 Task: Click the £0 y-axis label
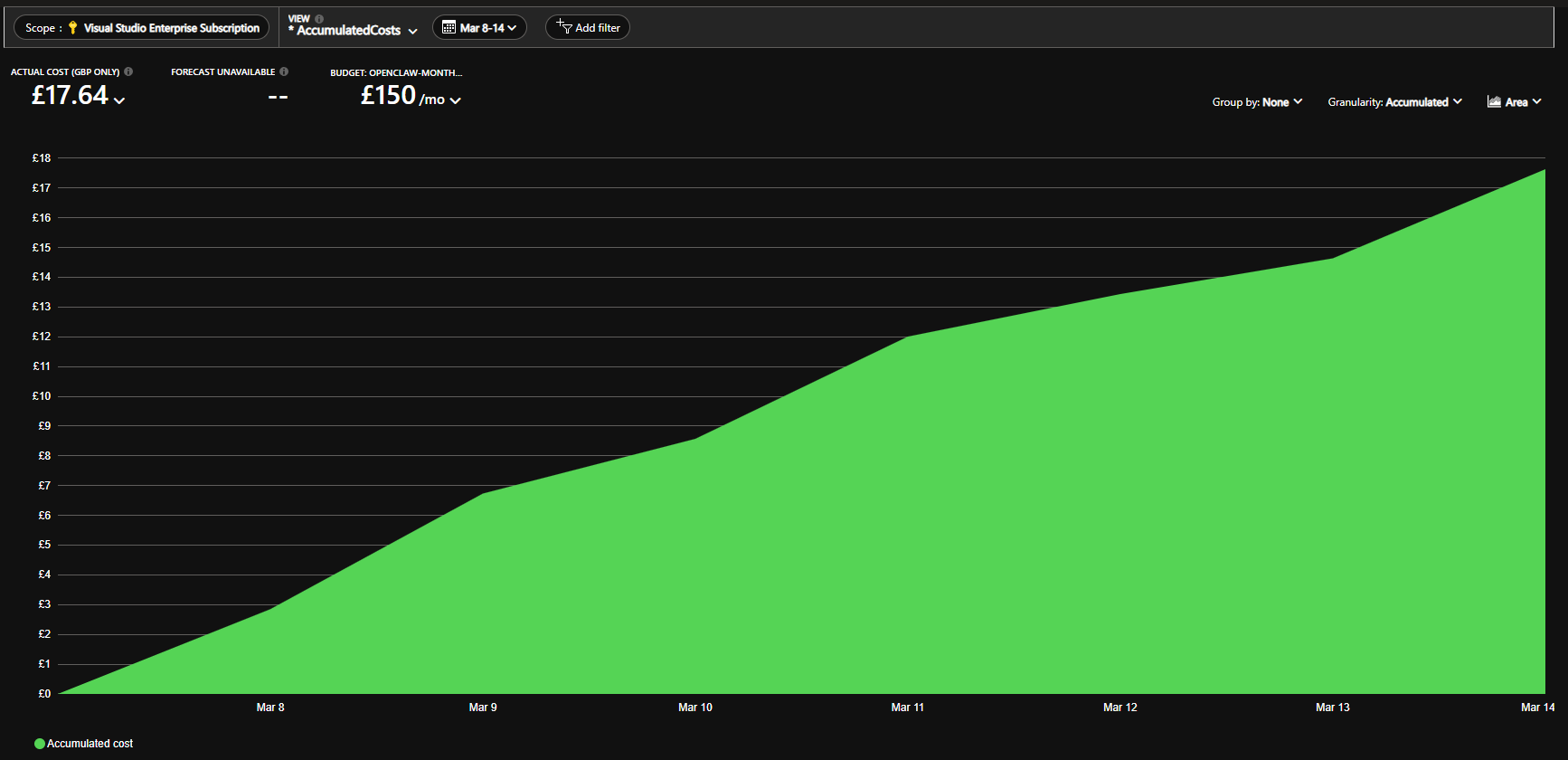pyautogui.click(x=44, y=694)
